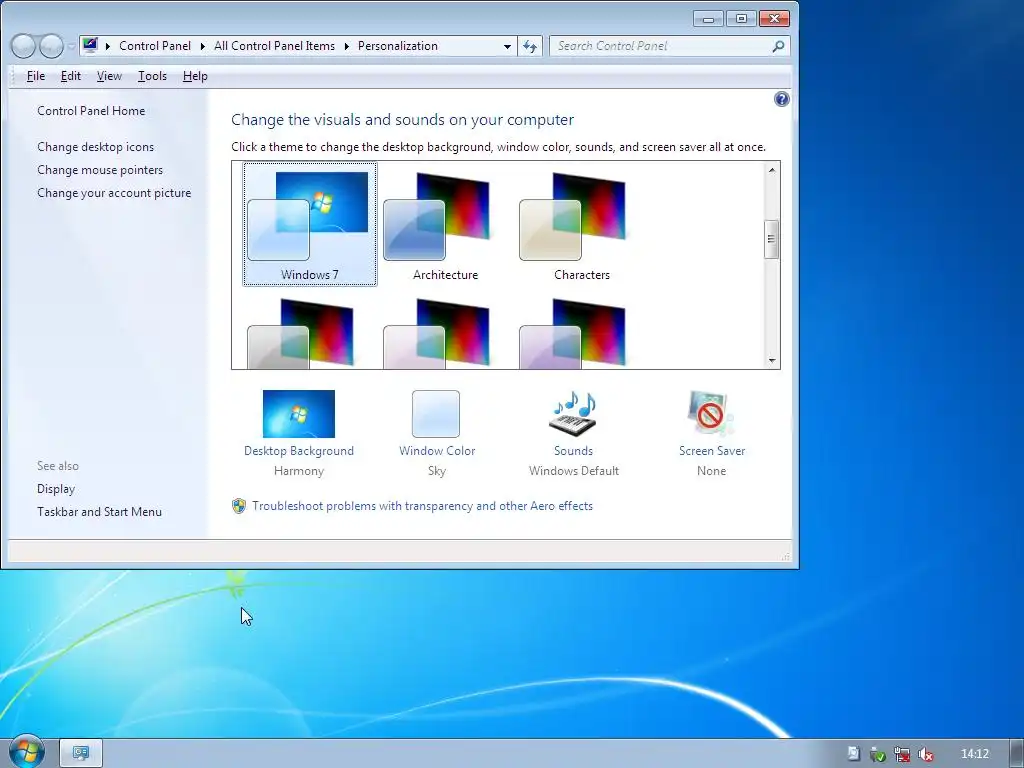The width and height of the screenshot is (1024, 768).
Task: Click Control Panel breadcrumb in address bar
Action: (x=155, y=46)
